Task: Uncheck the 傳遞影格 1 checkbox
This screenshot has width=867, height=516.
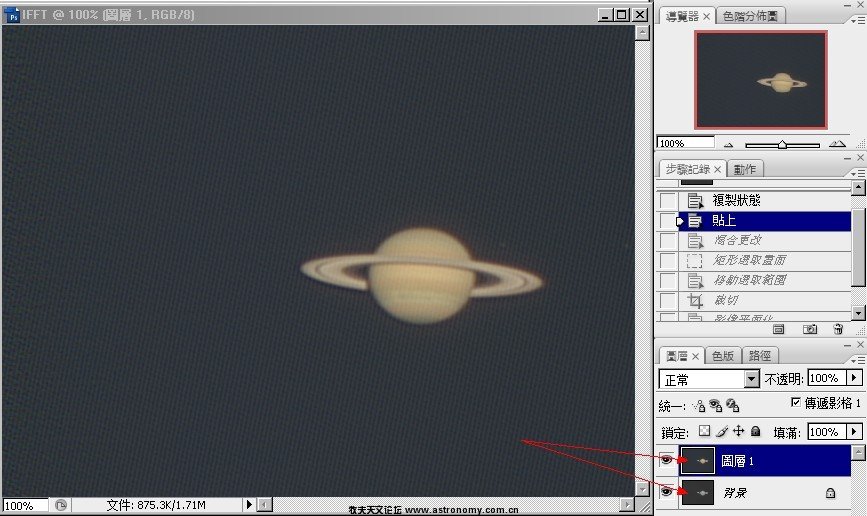Action: [795, 403]
